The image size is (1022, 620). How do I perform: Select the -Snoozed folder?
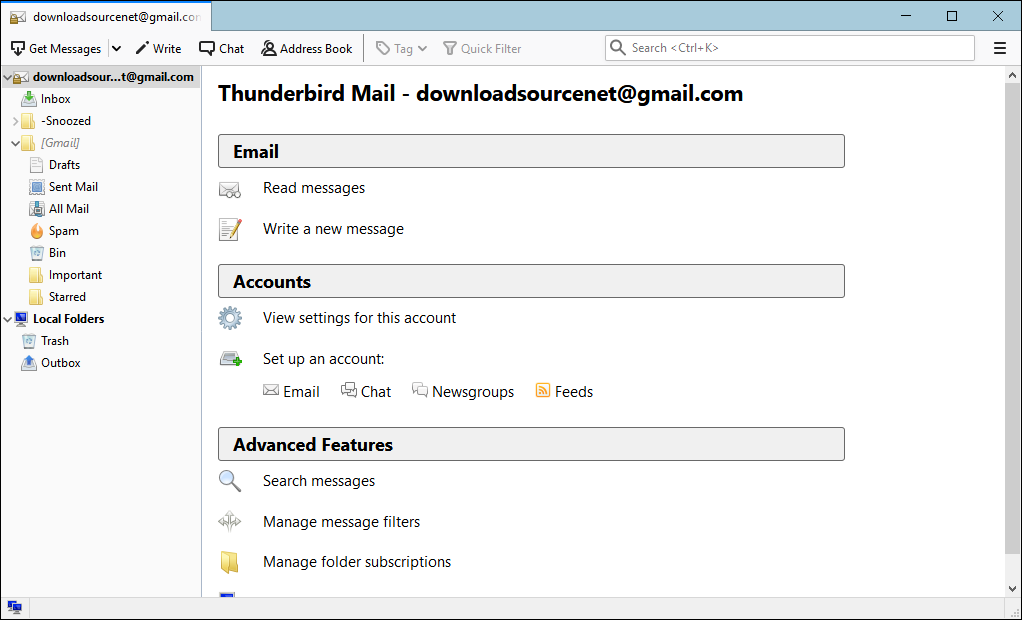tap(66, 121)
